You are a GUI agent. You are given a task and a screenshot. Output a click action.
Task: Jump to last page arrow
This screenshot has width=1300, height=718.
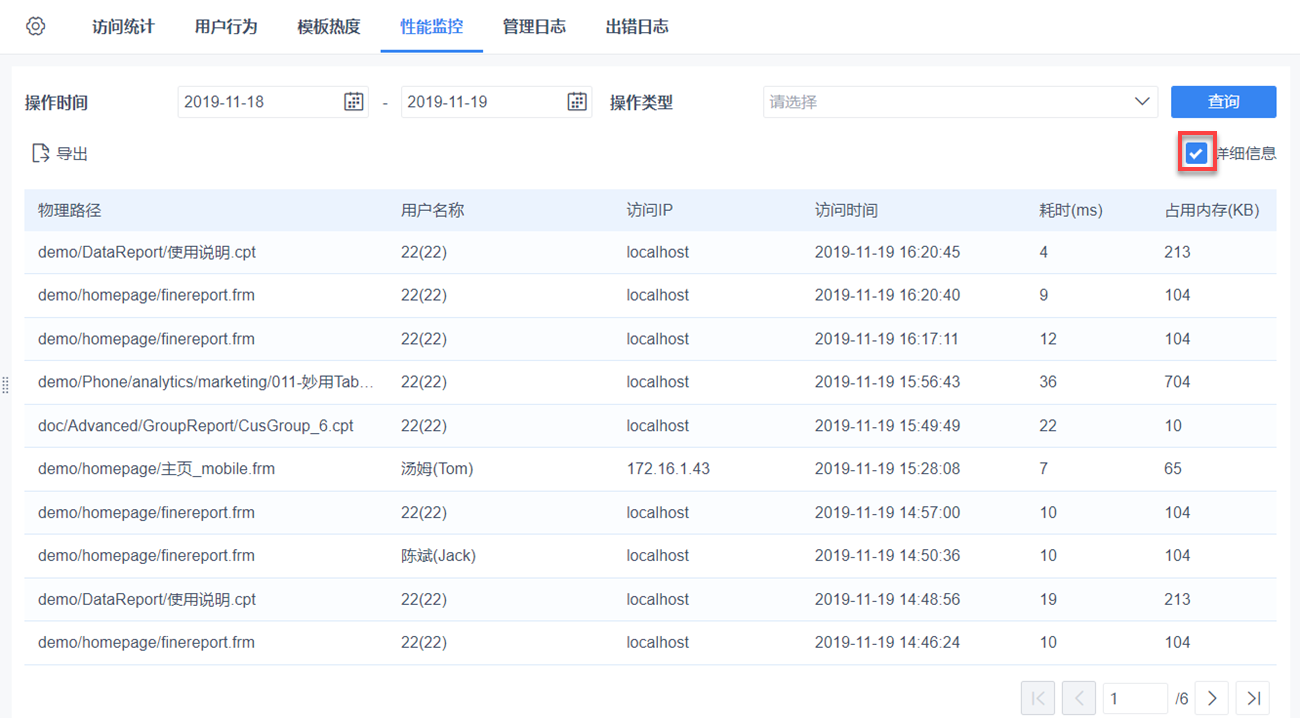click(x=1253, y=698)
